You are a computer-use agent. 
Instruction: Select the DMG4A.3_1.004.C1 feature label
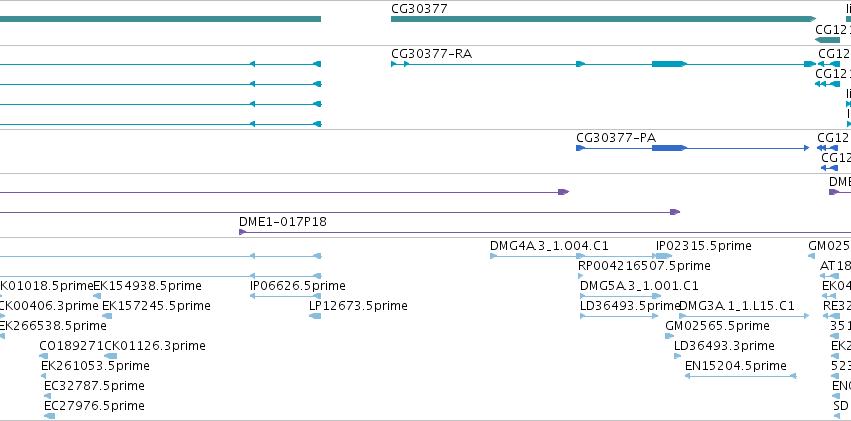[549, 246]
